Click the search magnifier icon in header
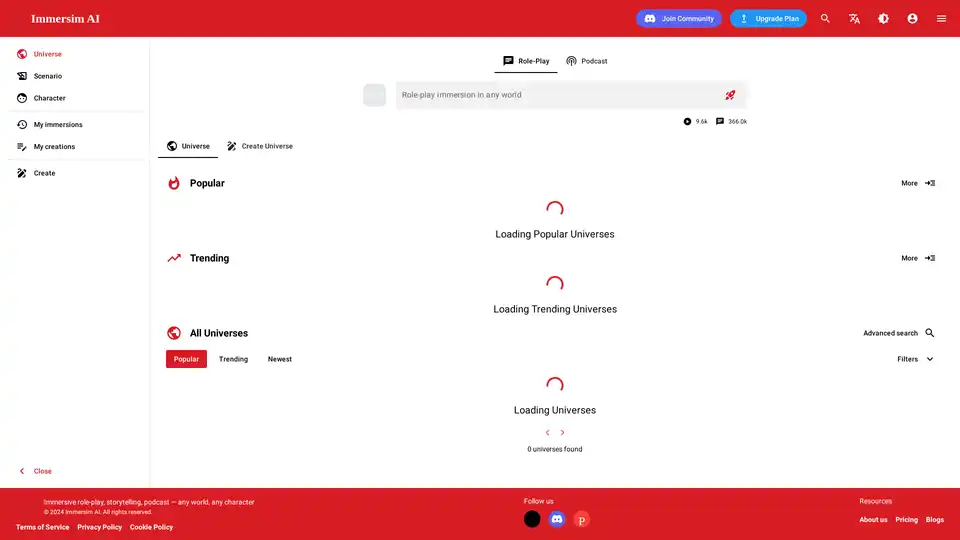Screen dimensions: 960x540 pyautogui.click(x=825, y=18)
